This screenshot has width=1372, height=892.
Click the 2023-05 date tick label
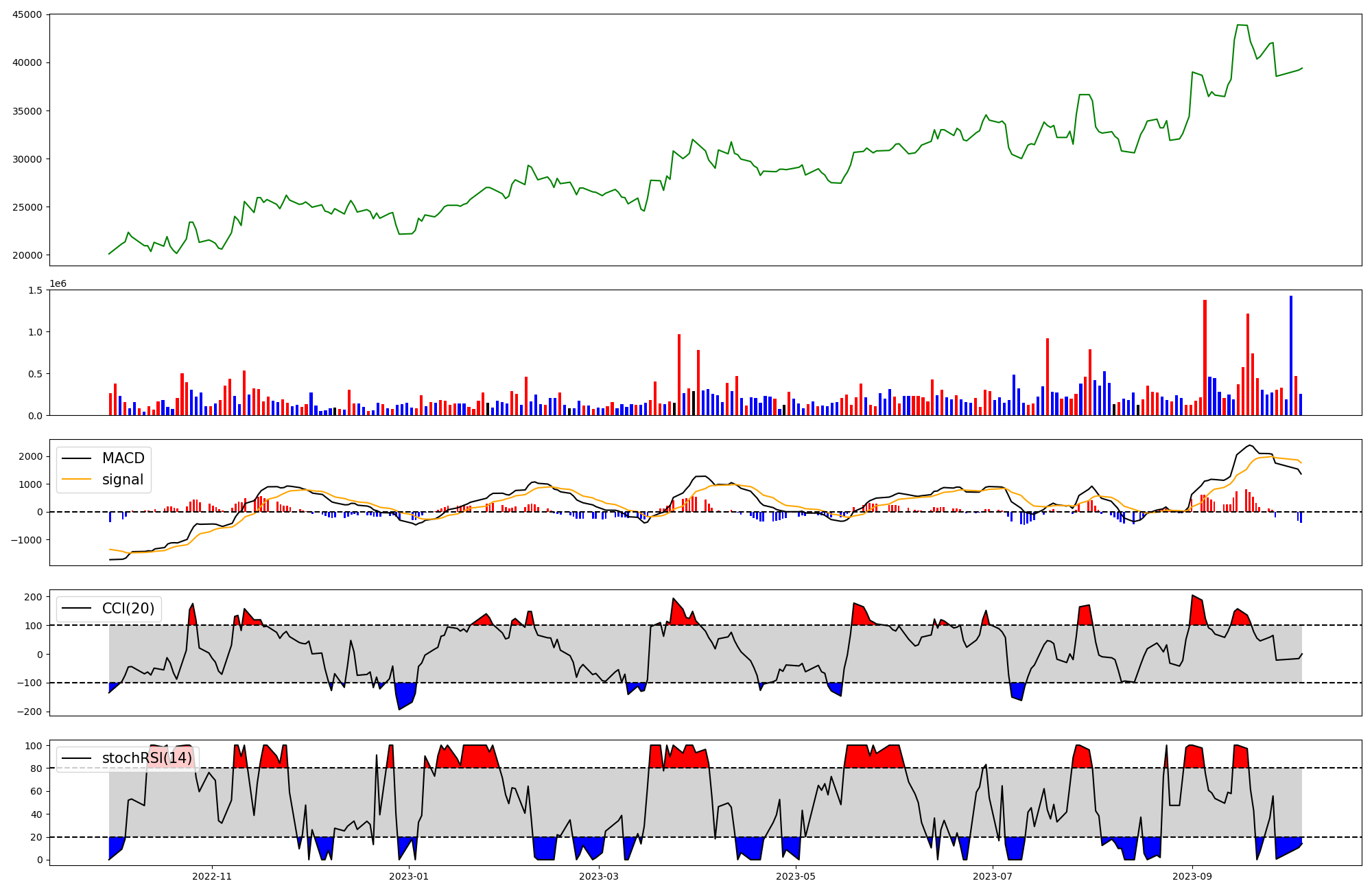(796, 876)
